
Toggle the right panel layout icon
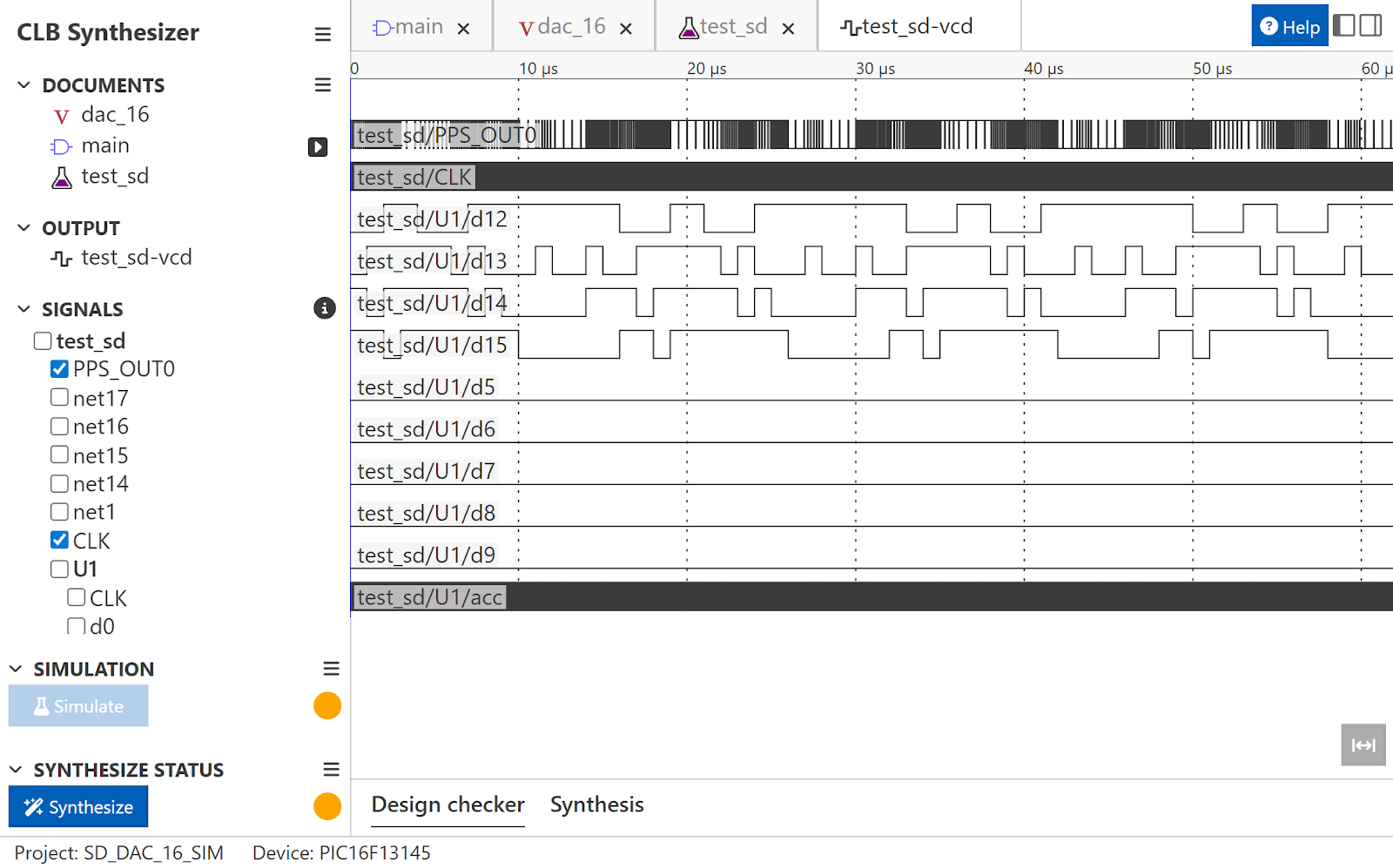point(1371,26)
